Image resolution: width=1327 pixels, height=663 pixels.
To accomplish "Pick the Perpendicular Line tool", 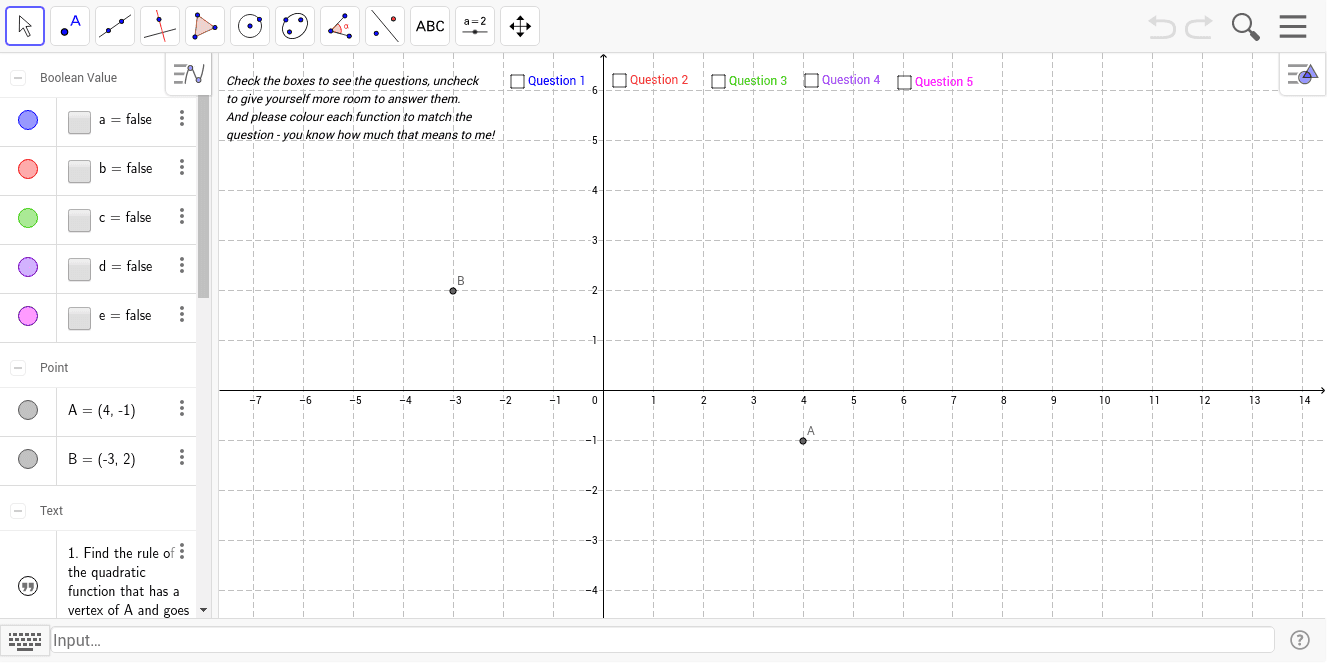I will (160, 26).
